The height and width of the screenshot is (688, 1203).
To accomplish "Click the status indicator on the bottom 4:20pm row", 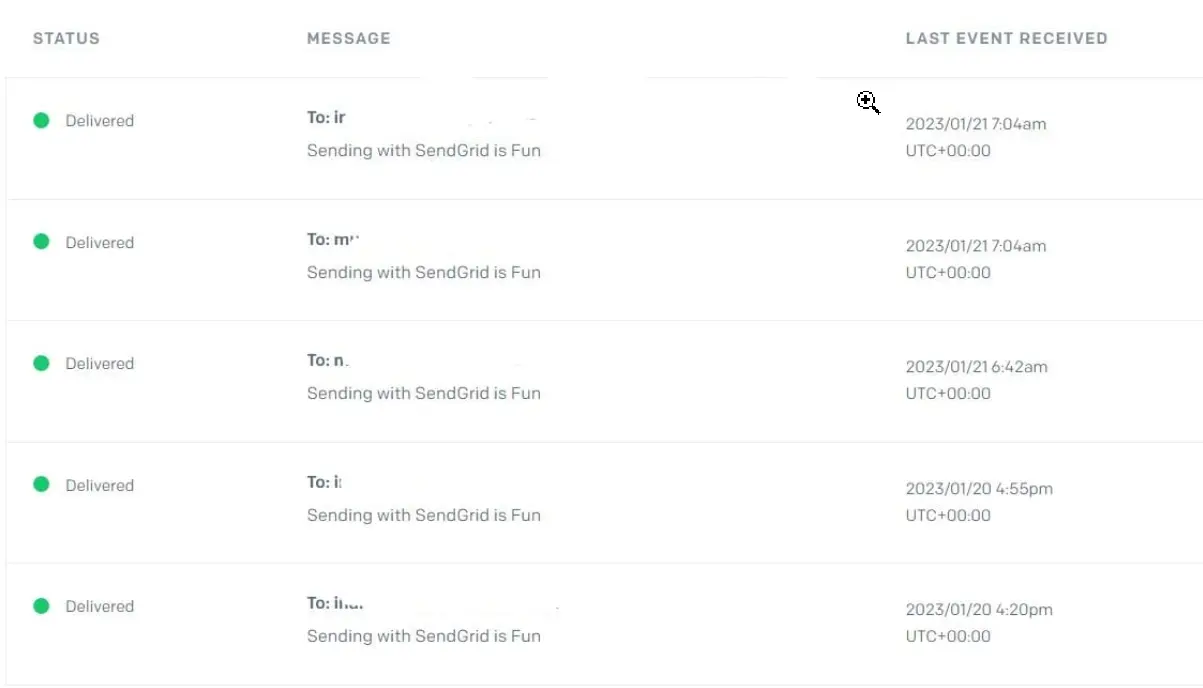I will pyautogui.click(x=41, y=606).
